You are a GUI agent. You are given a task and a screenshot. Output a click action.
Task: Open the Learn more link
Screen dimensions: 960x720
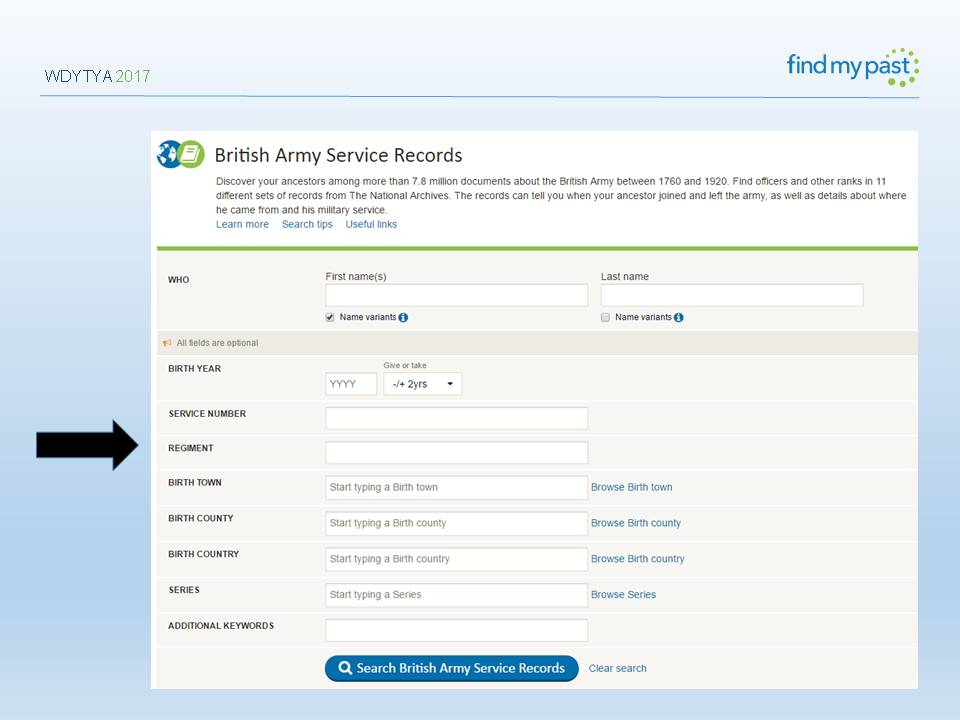click(x=242, y=224)
